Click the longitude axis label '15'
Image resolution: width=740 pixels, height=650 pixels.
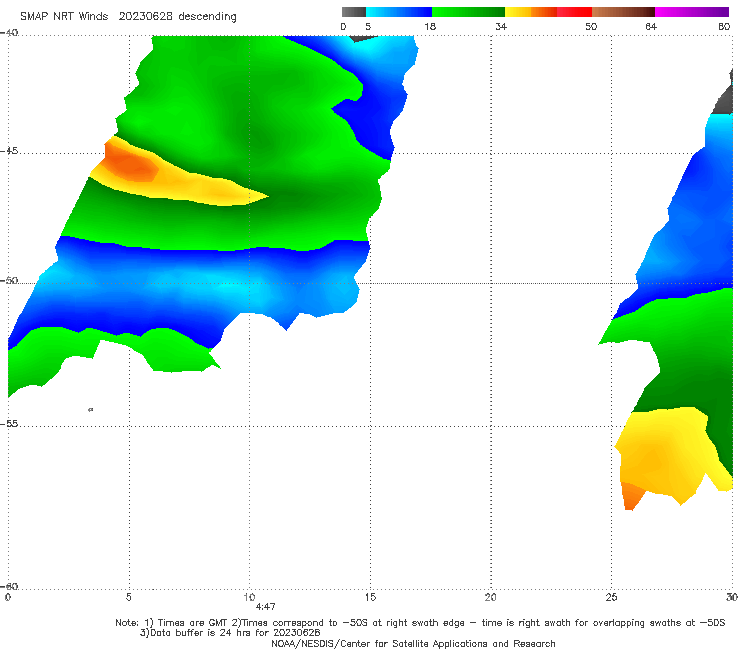pos(370,597)
